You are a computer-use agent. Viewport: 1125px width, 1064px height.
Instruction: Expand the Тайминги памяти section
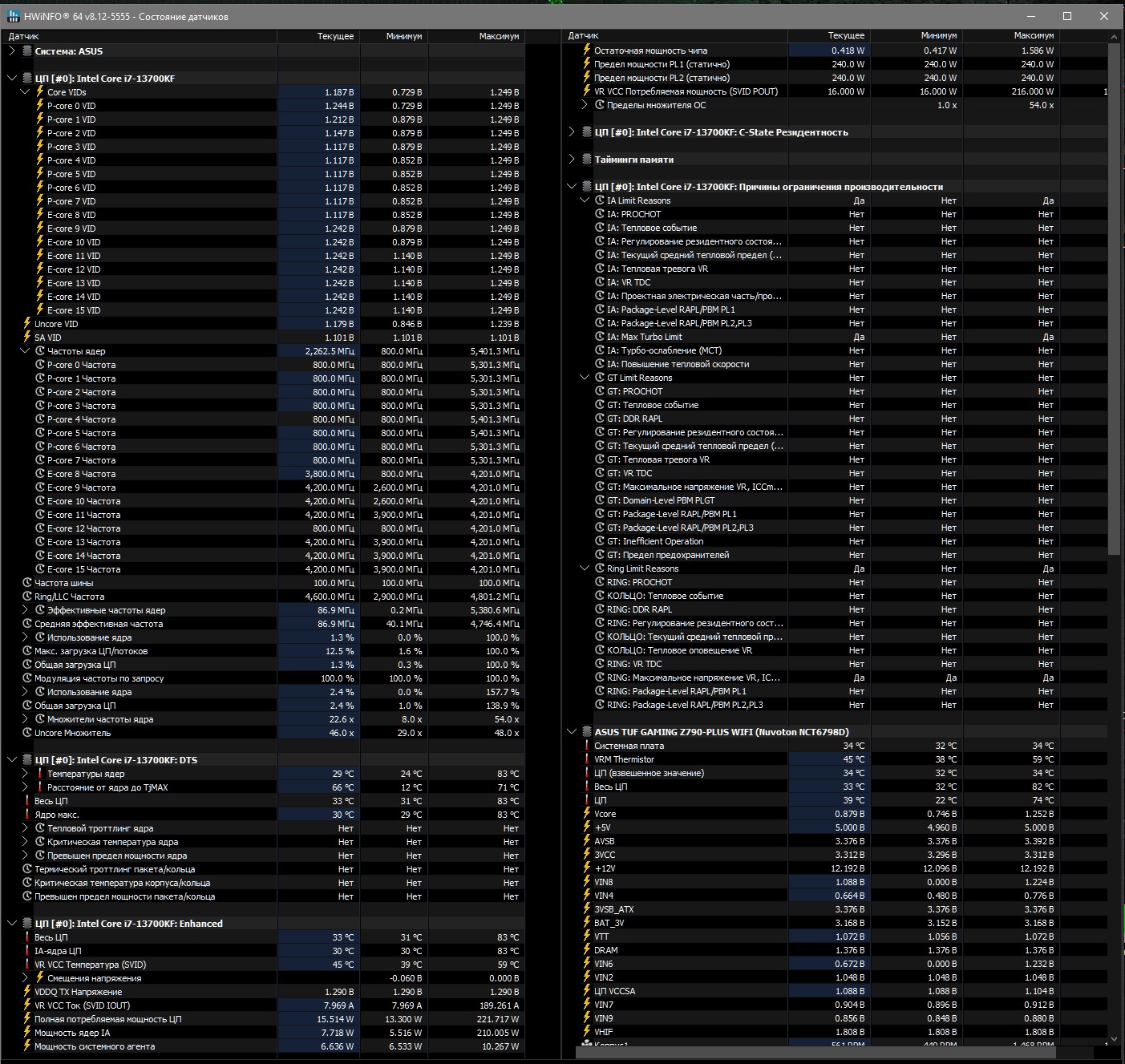[x=572, y=160]
